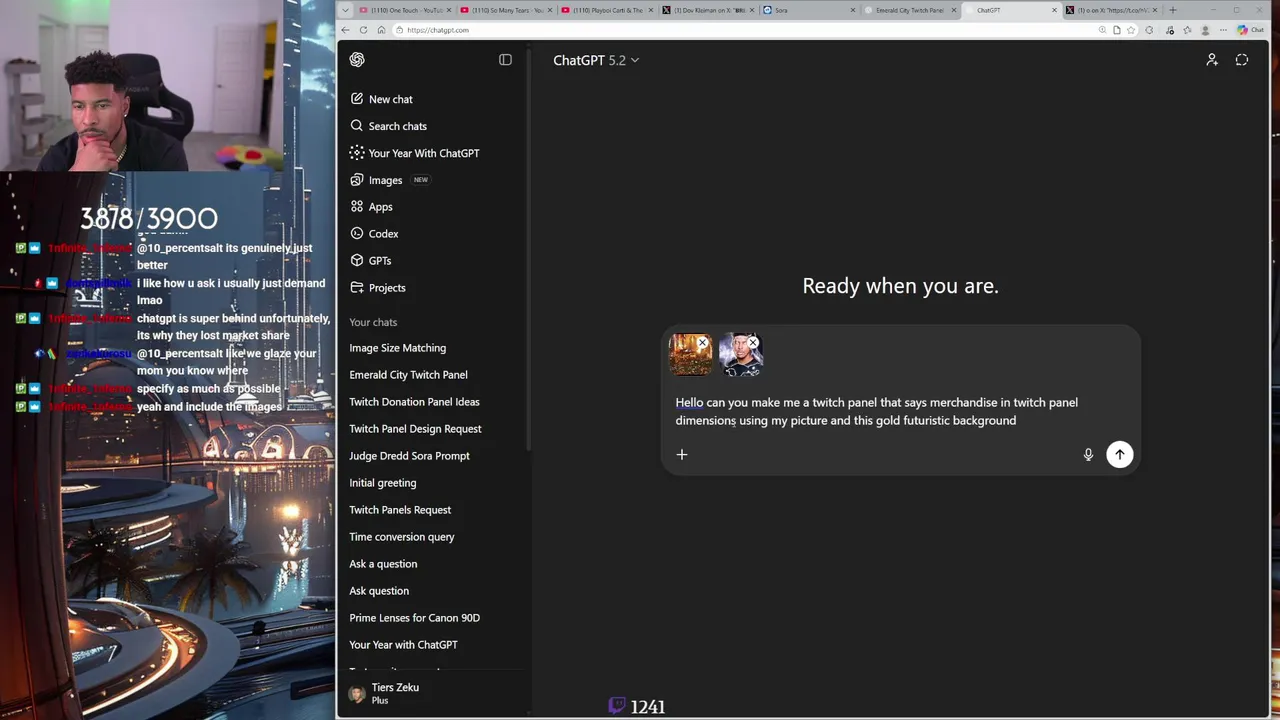
Task: Open a new browser tab with plus
Action: [1173, 10]
